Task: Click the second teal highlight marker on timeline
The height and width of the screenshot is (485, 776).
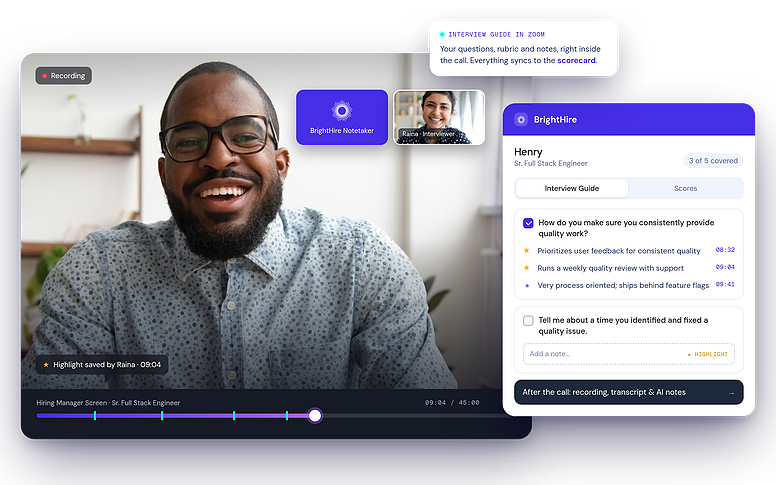Action: pos(162,416)
